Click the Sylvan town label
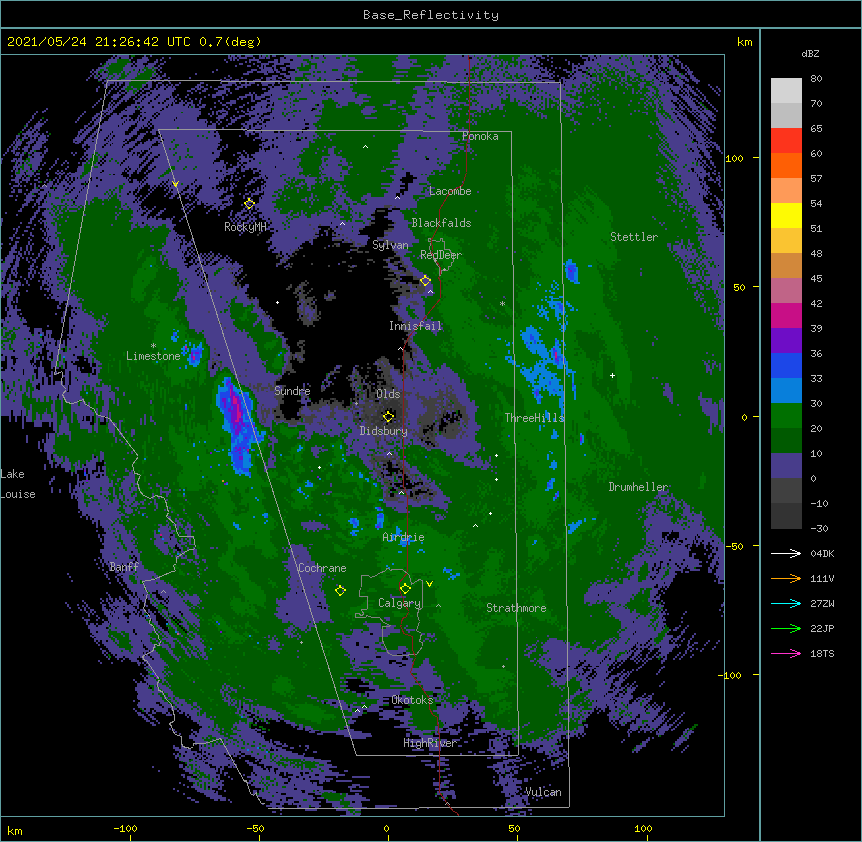Image resolution: width=862 pixels, height=842 pixels. tap(390, 245)
